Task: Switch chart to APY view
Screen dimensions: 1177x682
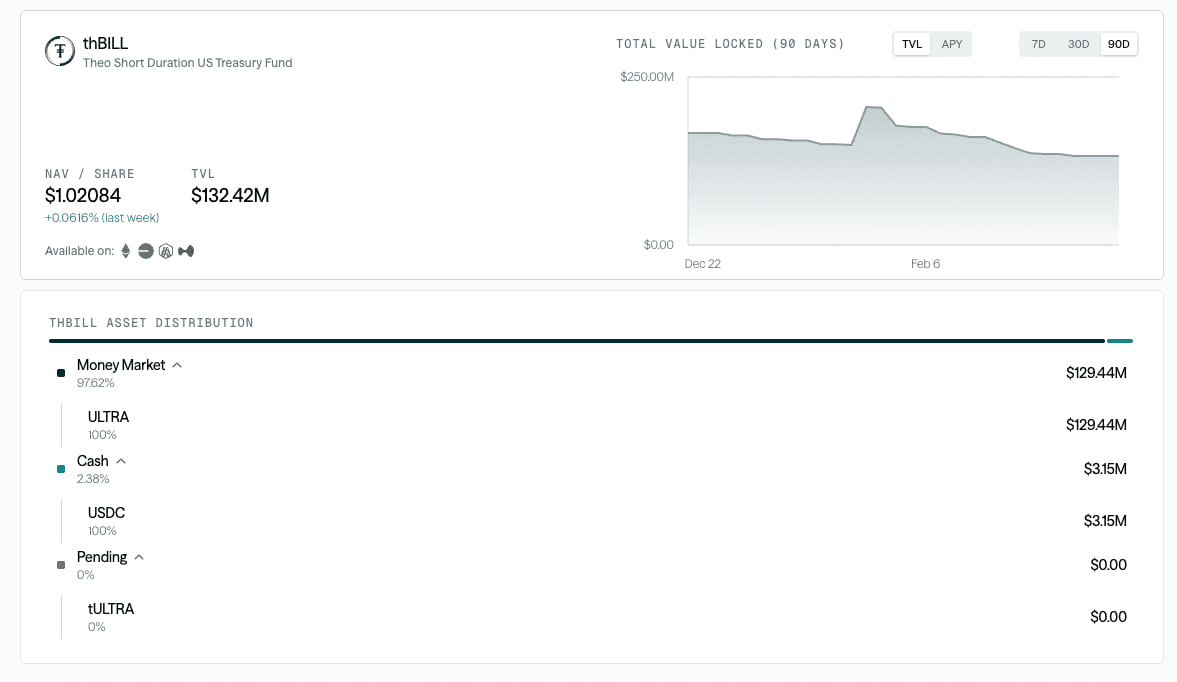Action: click(x=951, y=44)
